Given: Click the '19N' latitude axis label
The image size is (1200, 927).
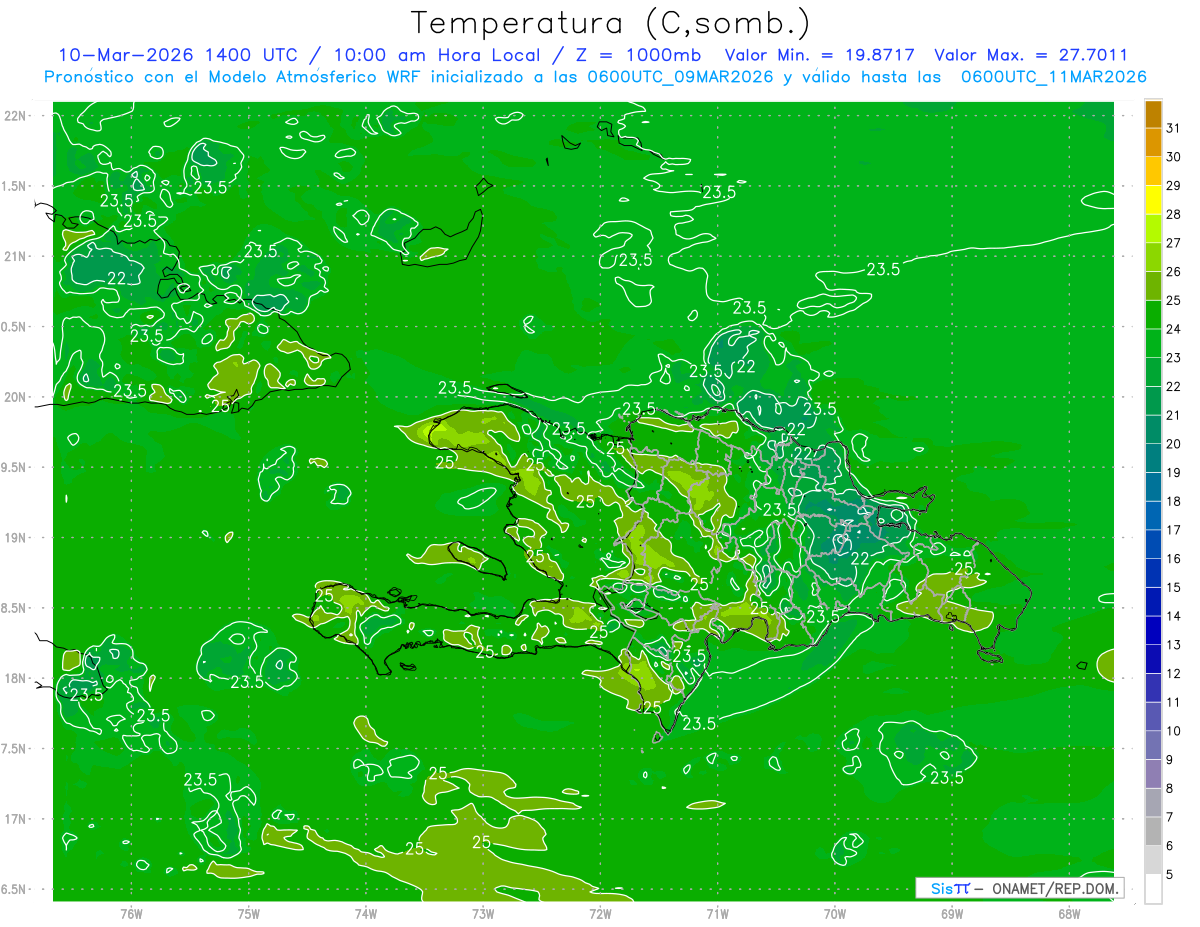Looking at the screenshot, I should point(16,538).
